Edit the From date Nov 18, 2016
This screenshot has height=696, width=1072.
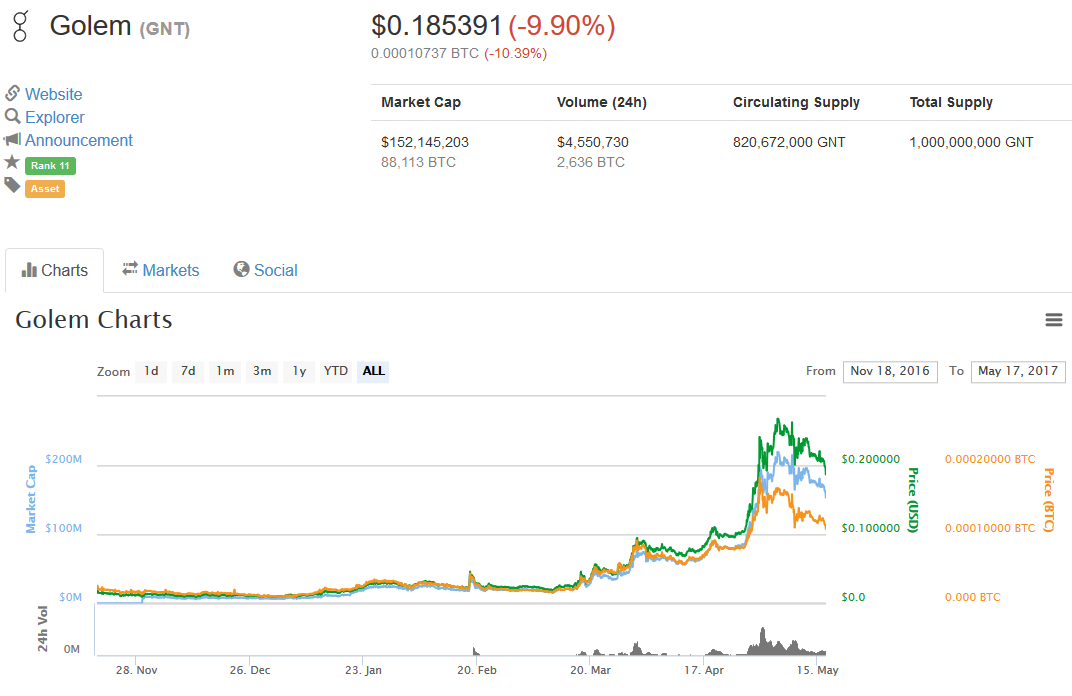pyautogui.click(x=890, y=371)
